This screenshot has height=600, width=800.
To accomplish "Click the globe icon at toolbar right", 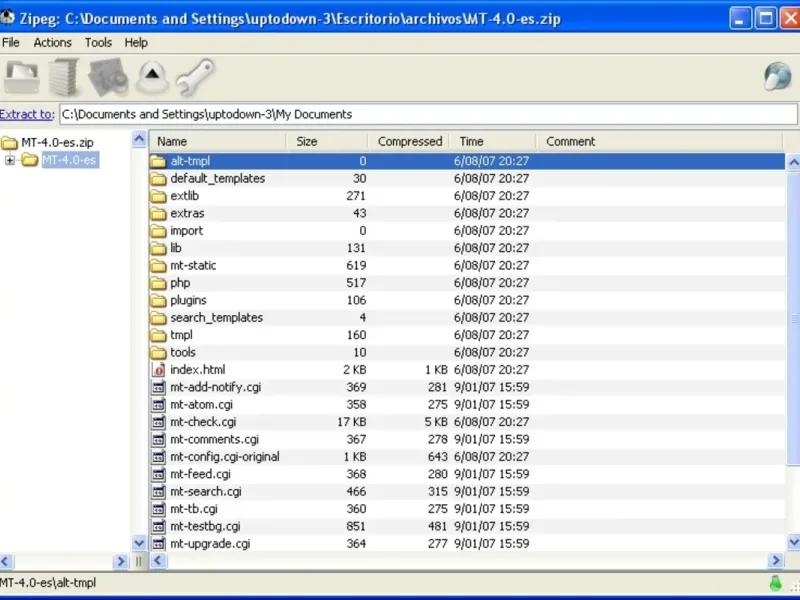I will point(777,76).
